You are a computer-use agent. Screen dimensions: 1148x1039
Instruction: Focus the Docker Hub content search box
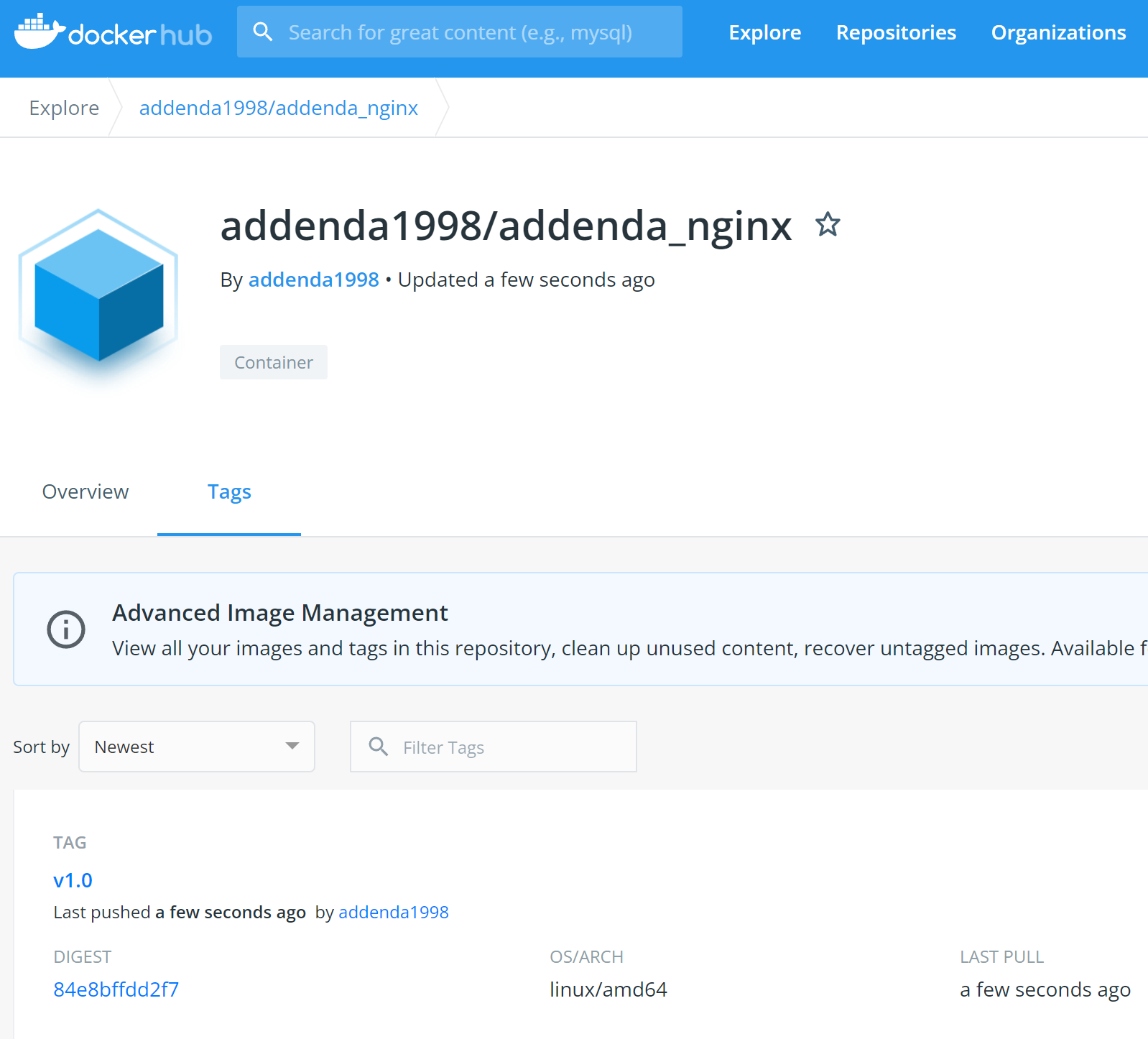[x=460, y=32]
